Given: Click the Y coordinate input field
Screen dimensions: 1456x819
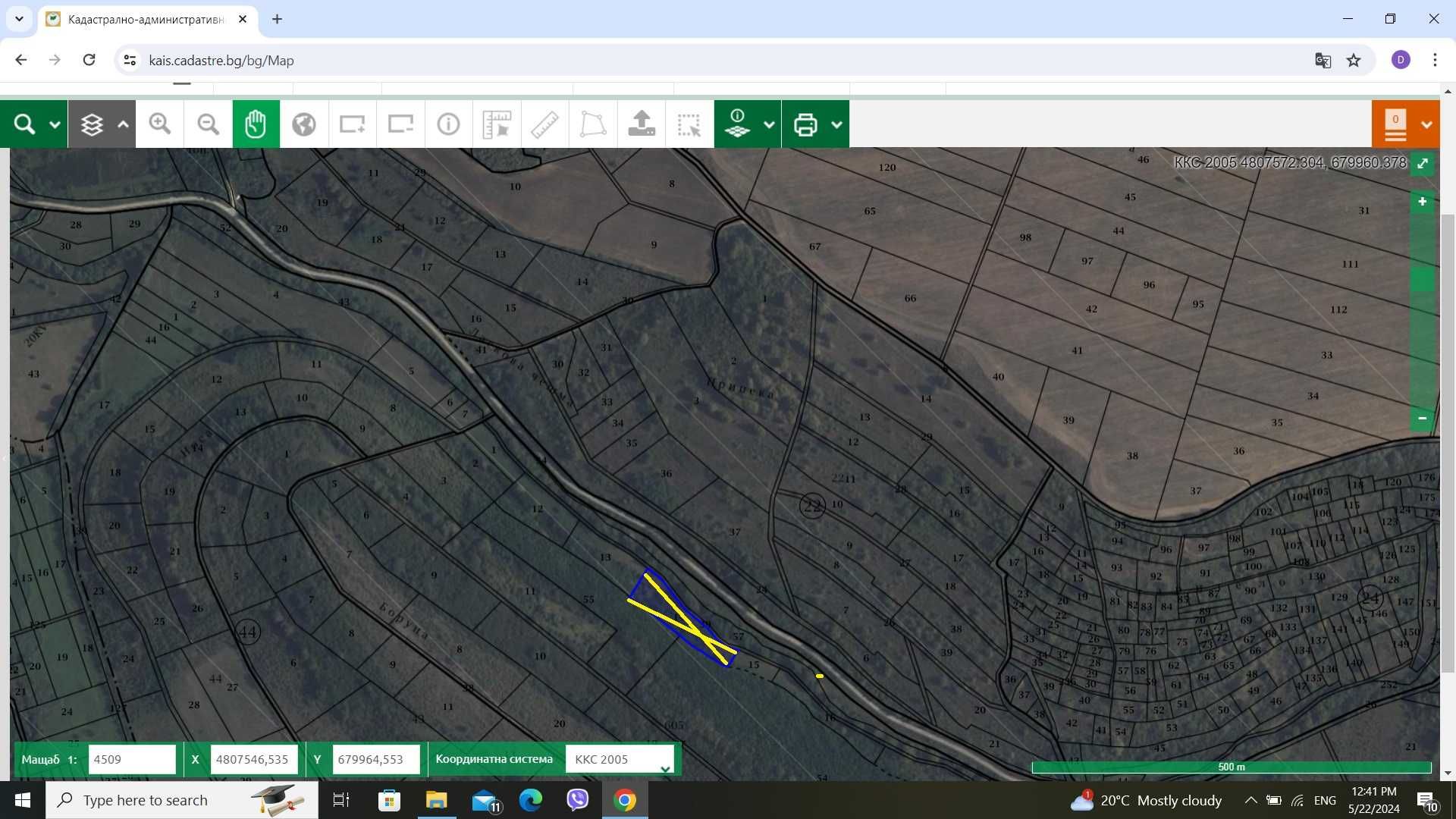Looking at the screenshot, I should coord(376,759).
